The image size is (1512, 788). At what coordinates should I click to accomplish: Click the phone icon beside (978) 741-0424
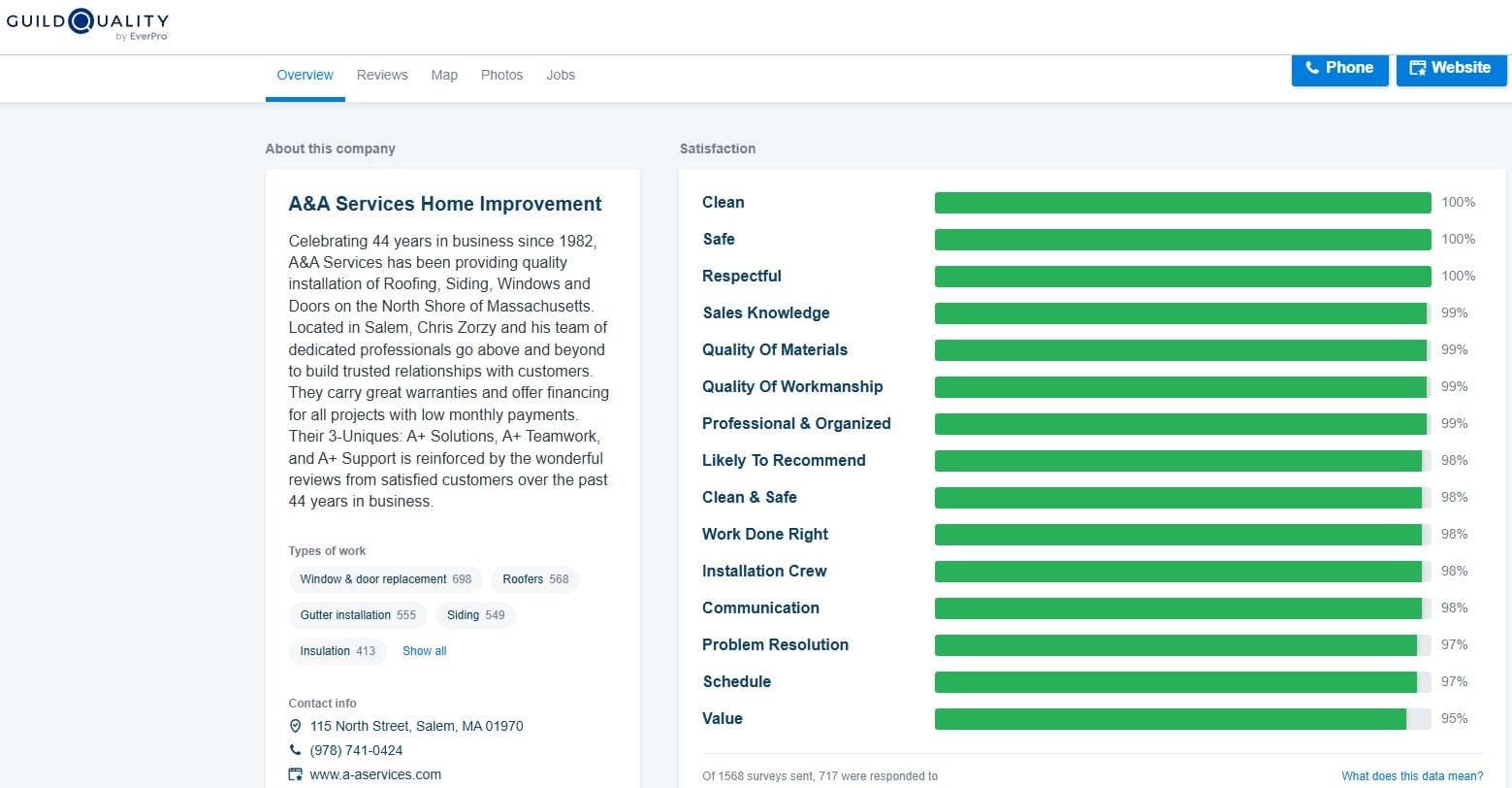296,750
